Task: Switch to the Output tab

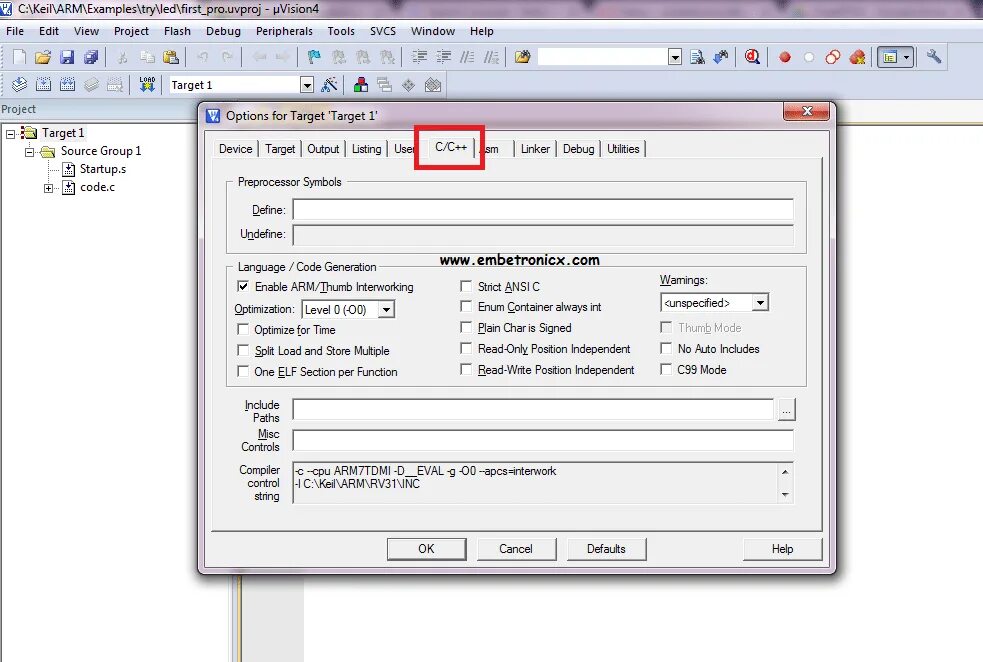Action: 323,149
